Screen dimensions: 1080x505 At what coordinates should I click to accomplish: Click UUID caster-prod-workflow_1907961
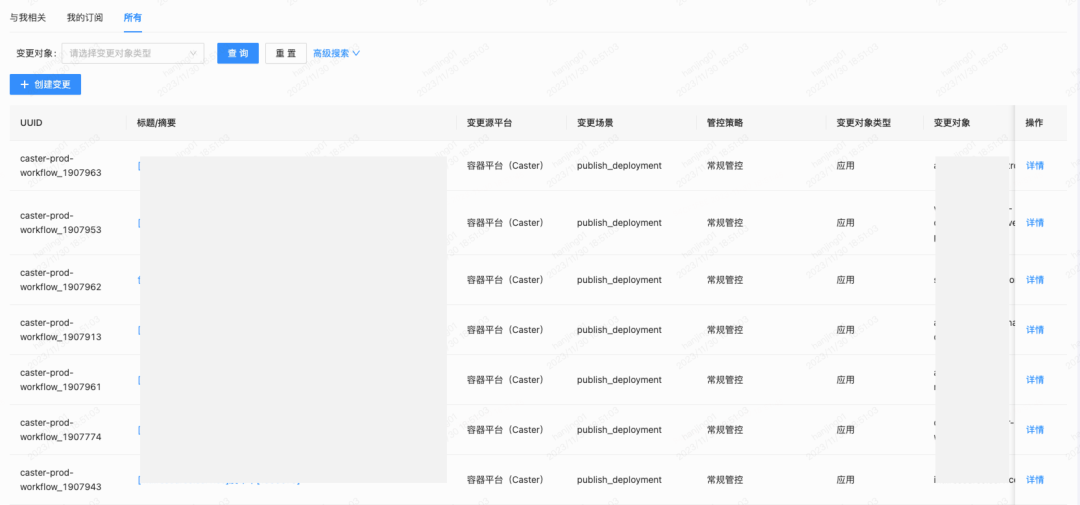click(x=61, y=380)
